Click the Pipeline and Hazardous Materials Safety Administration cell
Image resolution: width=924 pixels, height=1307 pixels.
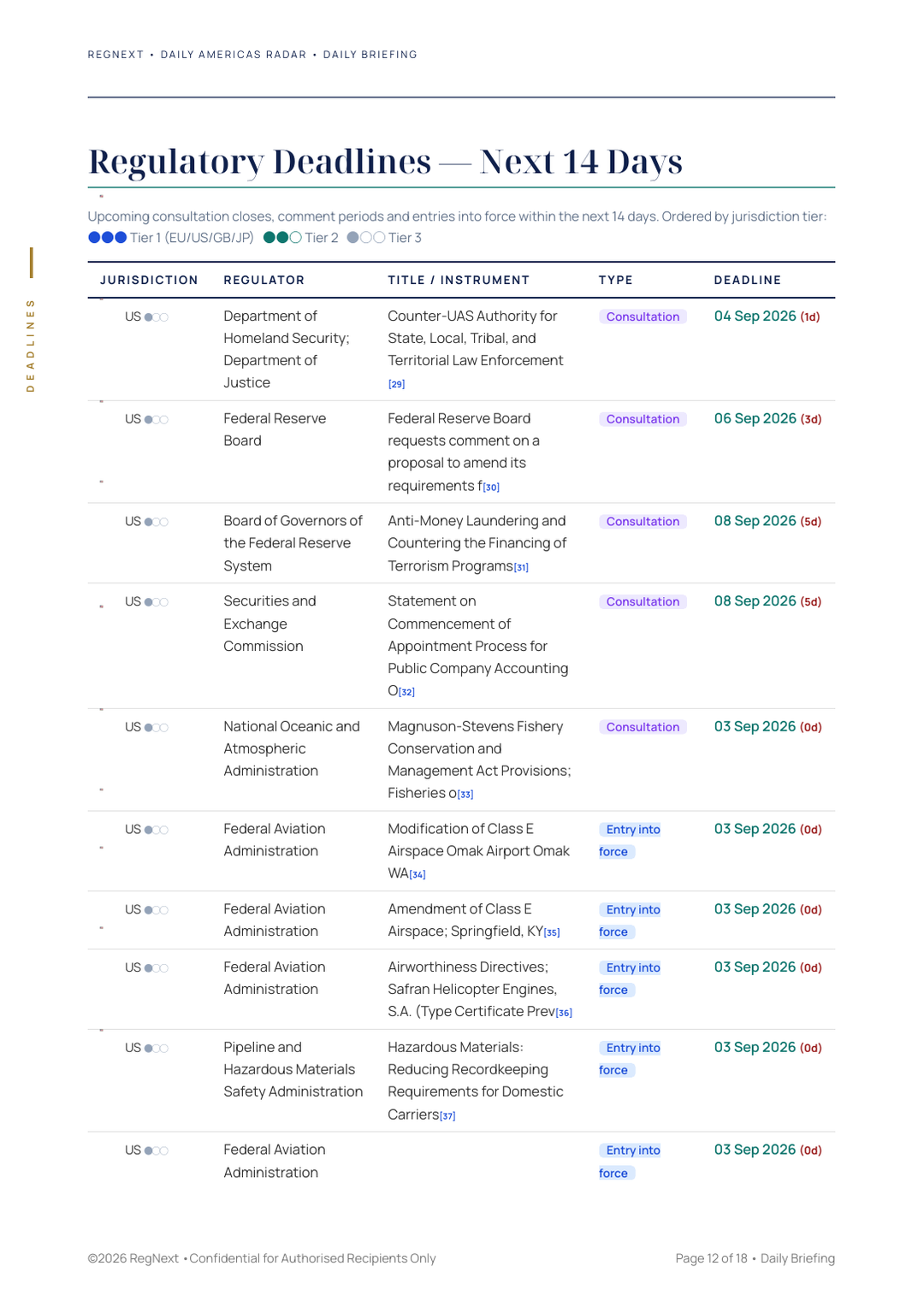tap(293, 1070)
